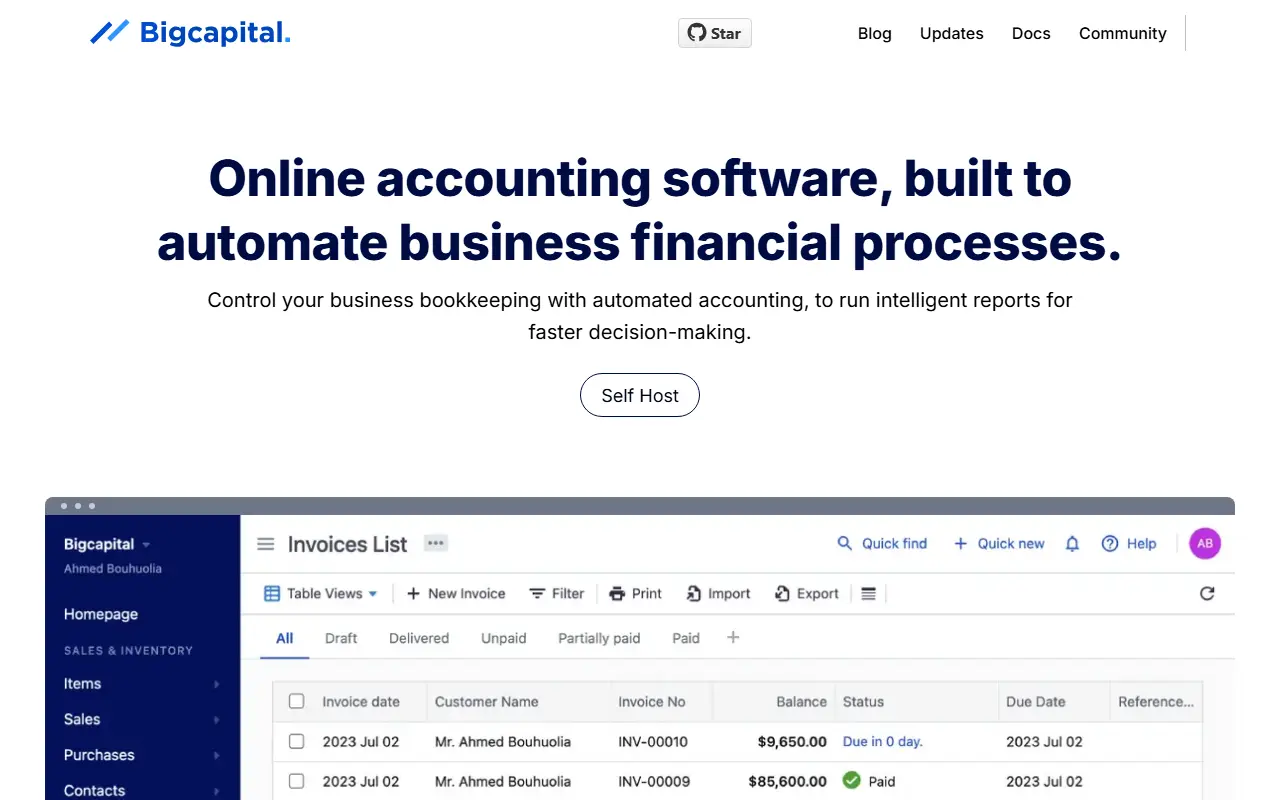Open the Blog page
The image size is (1280, 800).
[875, 33]
